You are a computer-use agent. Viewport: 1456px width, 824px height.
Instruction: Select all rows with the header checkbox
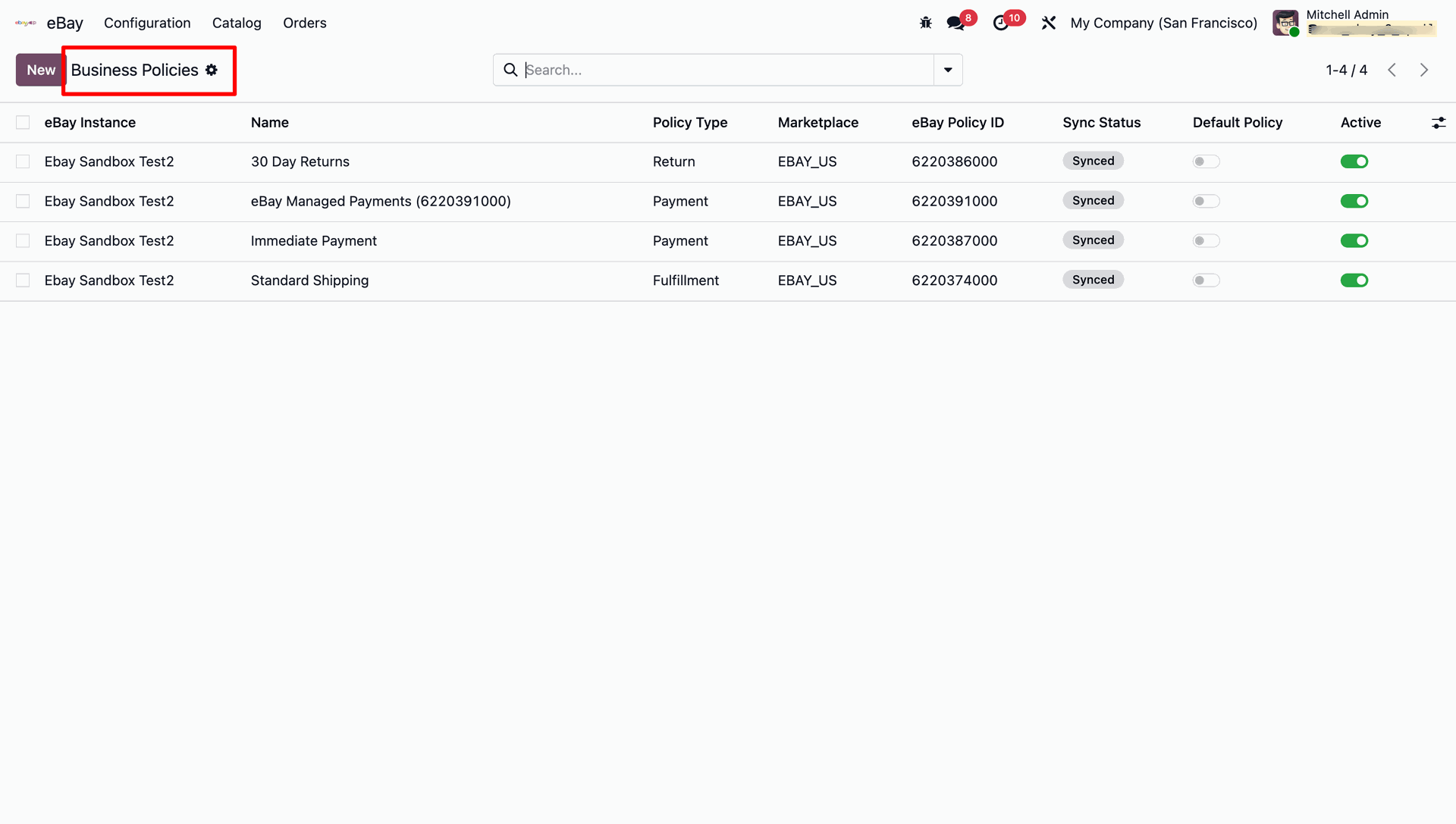23,123
